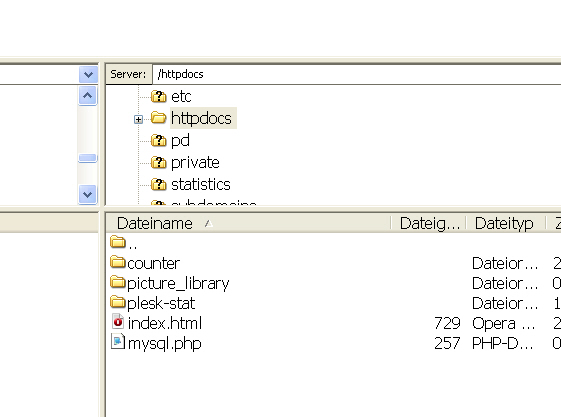Click the etc folder icon in tree

pyautogui.click(x=158, y=96)
